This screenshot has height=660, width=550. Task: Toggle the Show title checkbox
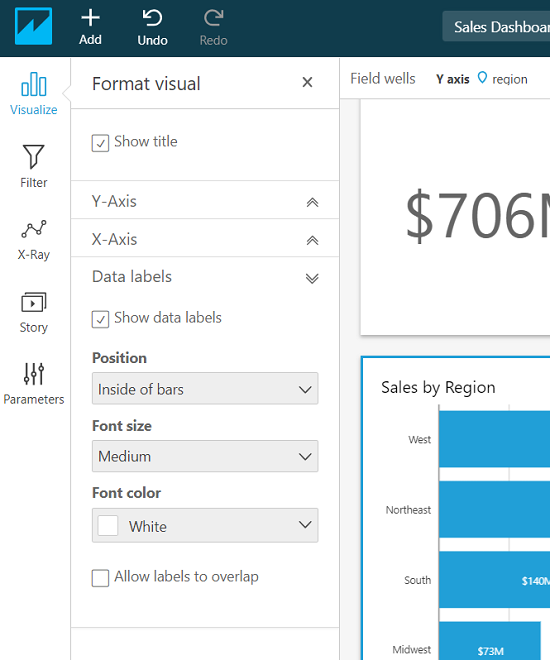point(100,143)
